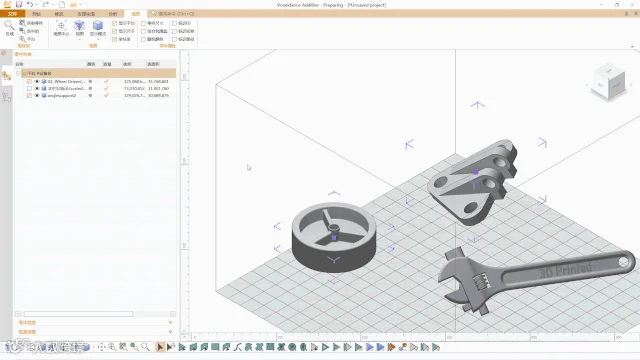
Task: Click the crosshair view center icon in ribbon
Action: tap(61, 25)
